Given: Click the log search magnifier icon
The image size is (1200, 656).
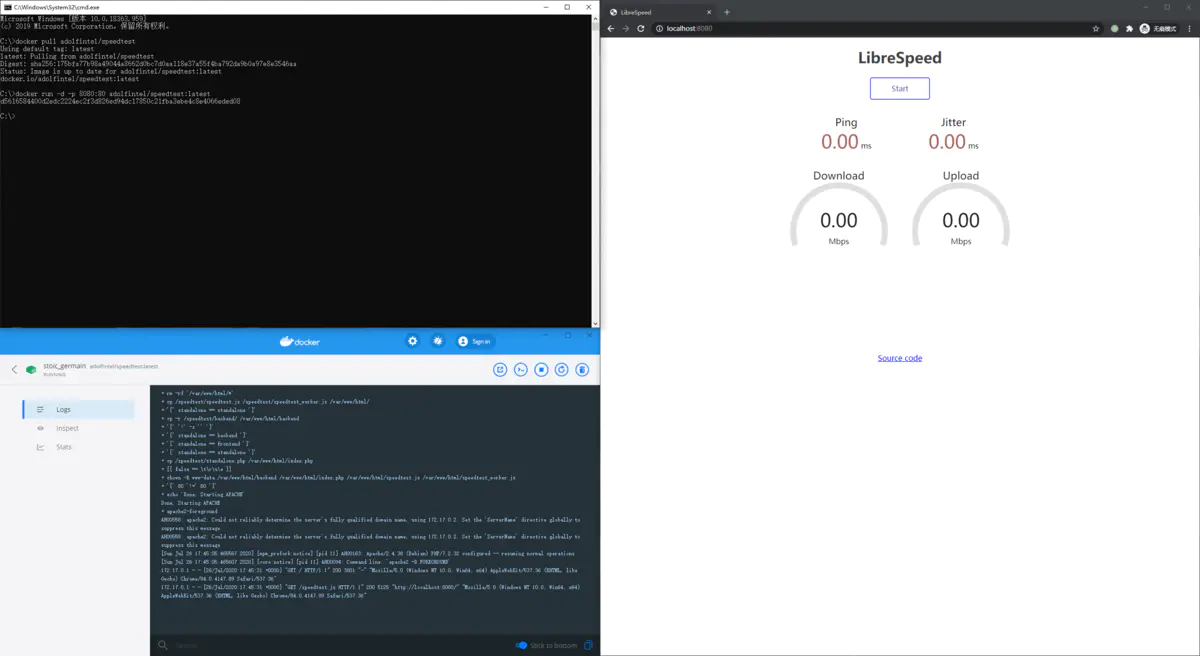Looking at the screenshot, I should (x=162, y=645).
